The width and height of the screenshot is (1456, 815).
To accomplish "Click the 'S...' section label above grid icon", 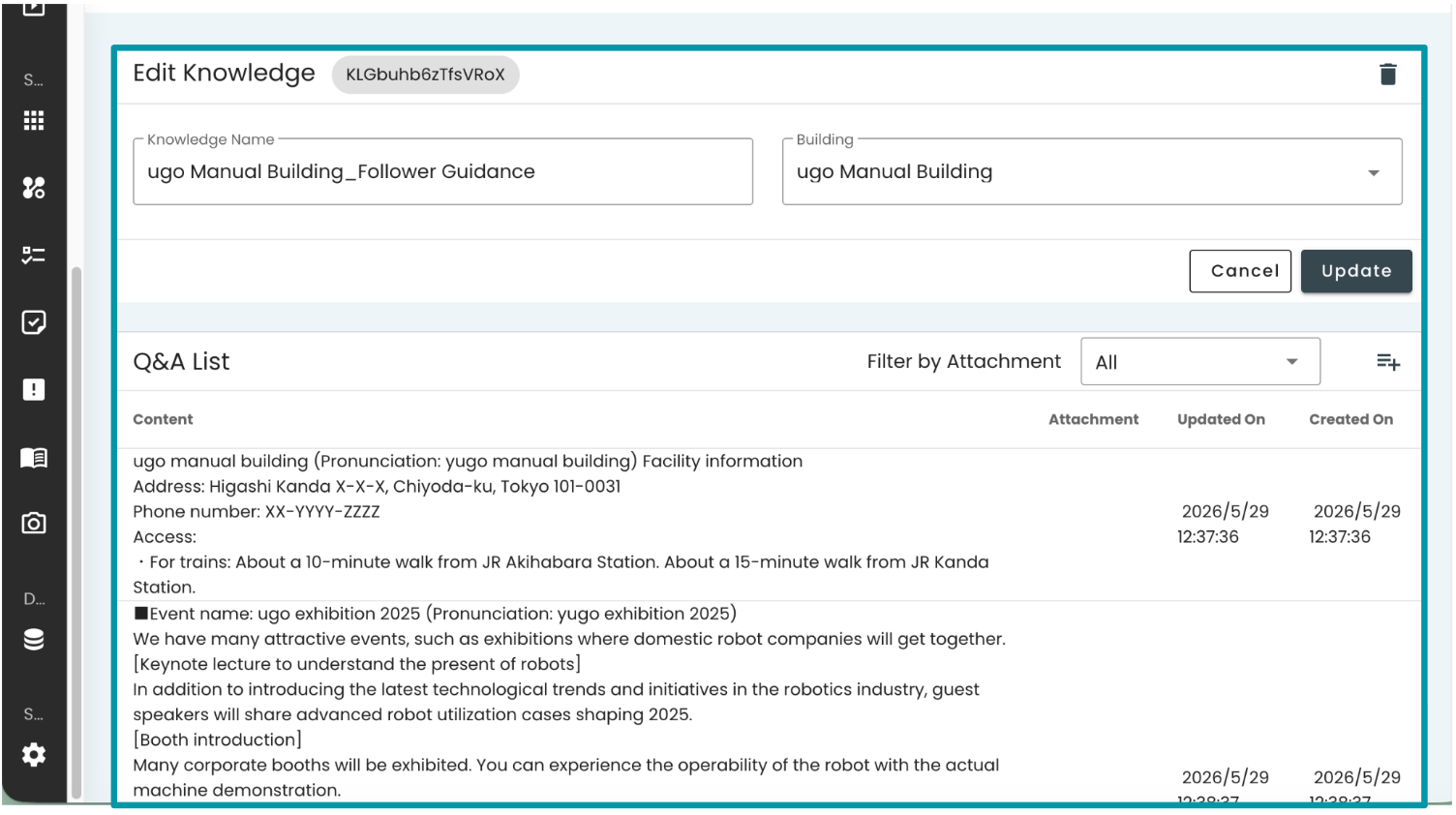I will point(34,80).
